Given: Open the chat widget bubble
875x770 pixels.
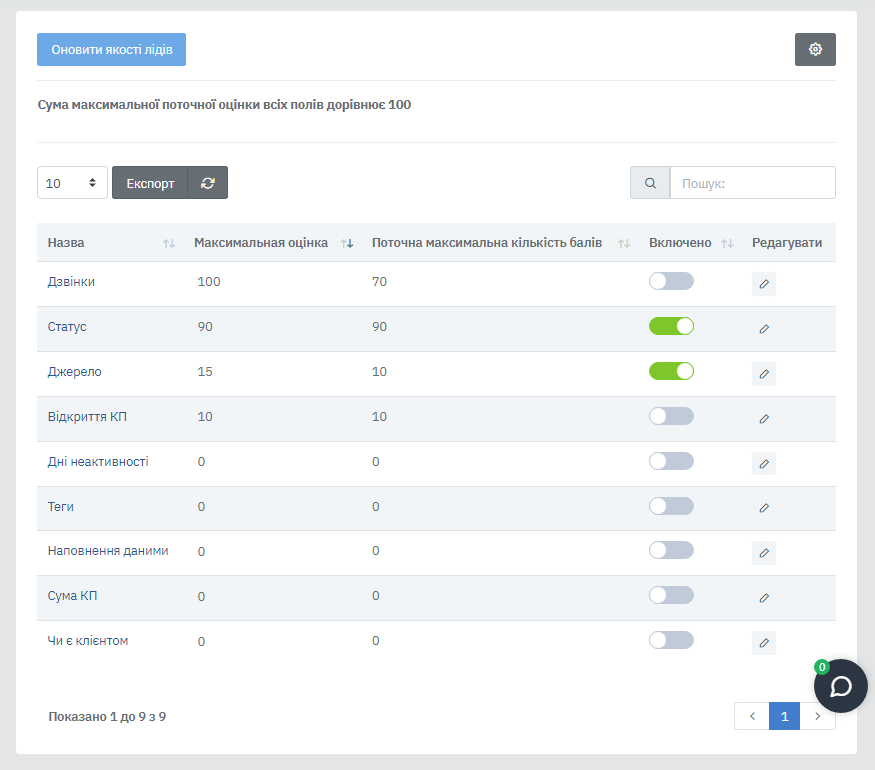Looking at the screenshot, I should click(840, 686).
